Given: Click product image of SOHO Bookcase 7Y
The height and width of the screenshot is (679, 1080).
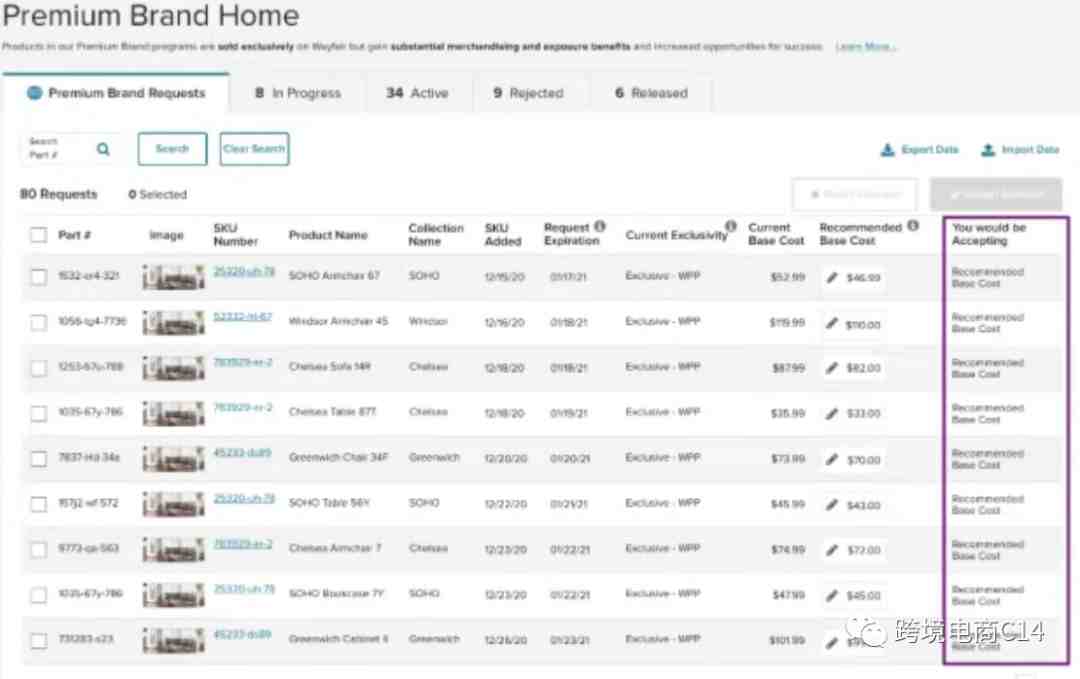Looking at the screenshot, I should (174, 595).
